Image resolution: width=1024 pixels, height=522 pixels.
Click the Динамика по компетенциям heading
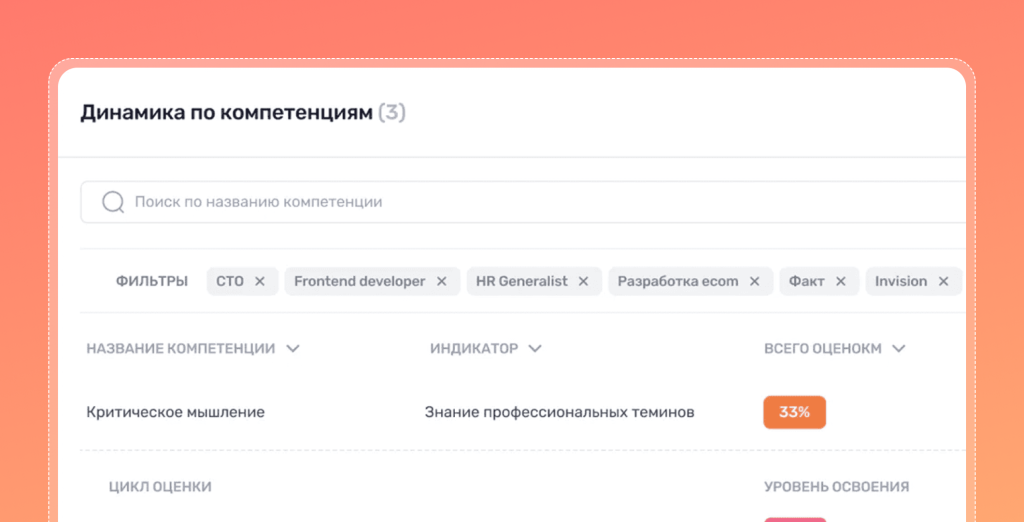tap(227, 113)
